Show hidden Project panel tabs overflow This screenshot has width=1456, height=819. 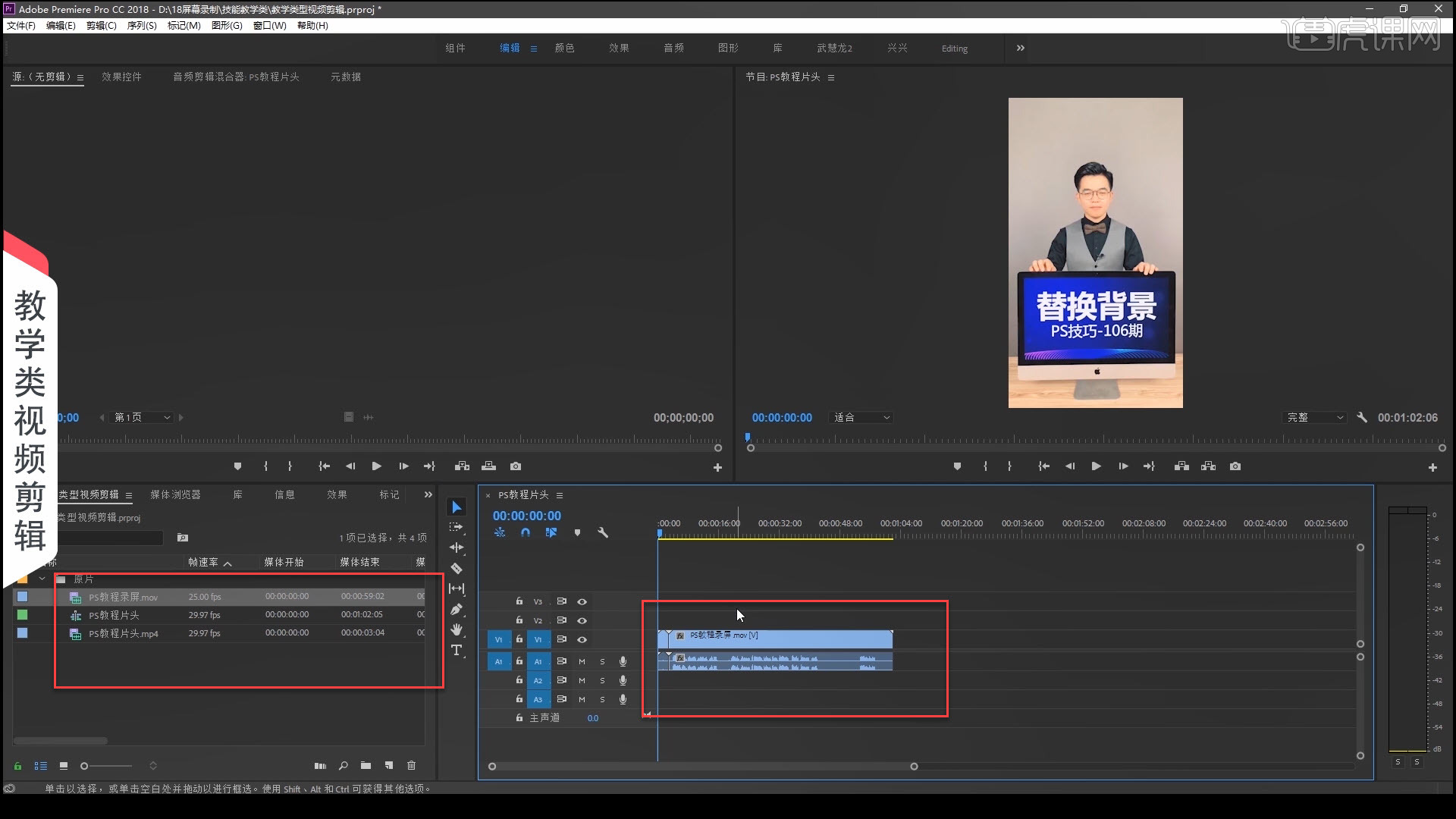point(428,494)
